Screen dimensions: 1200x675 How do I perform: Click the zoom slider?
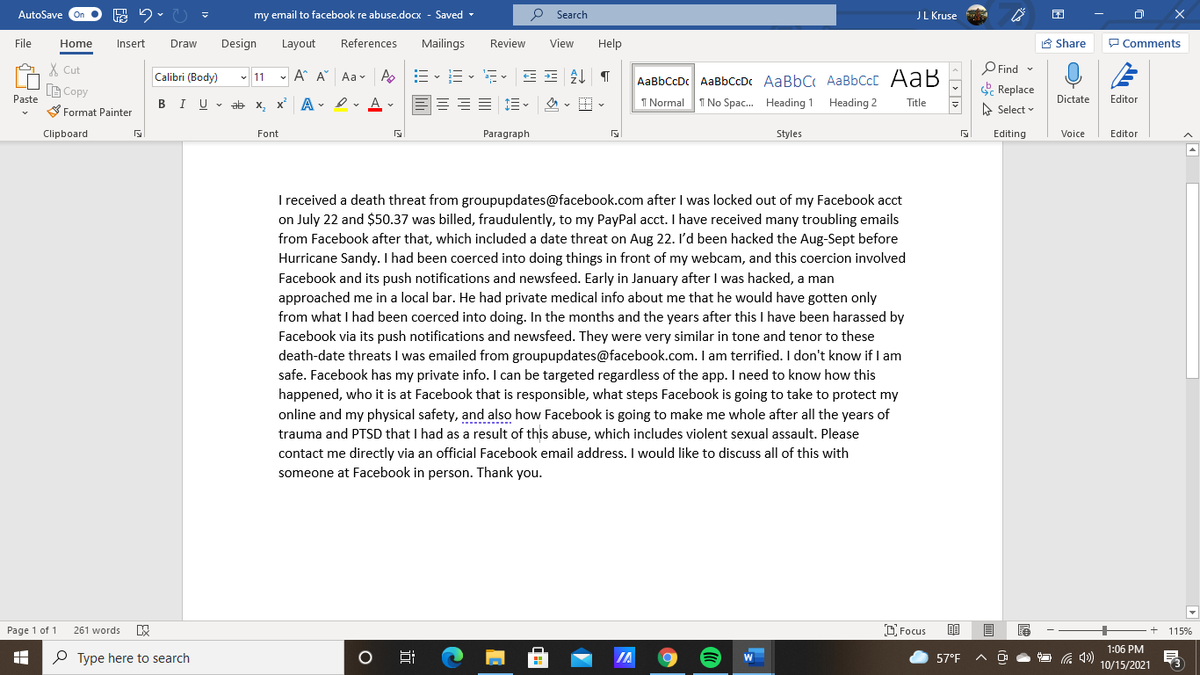(x=1104, y=631)
